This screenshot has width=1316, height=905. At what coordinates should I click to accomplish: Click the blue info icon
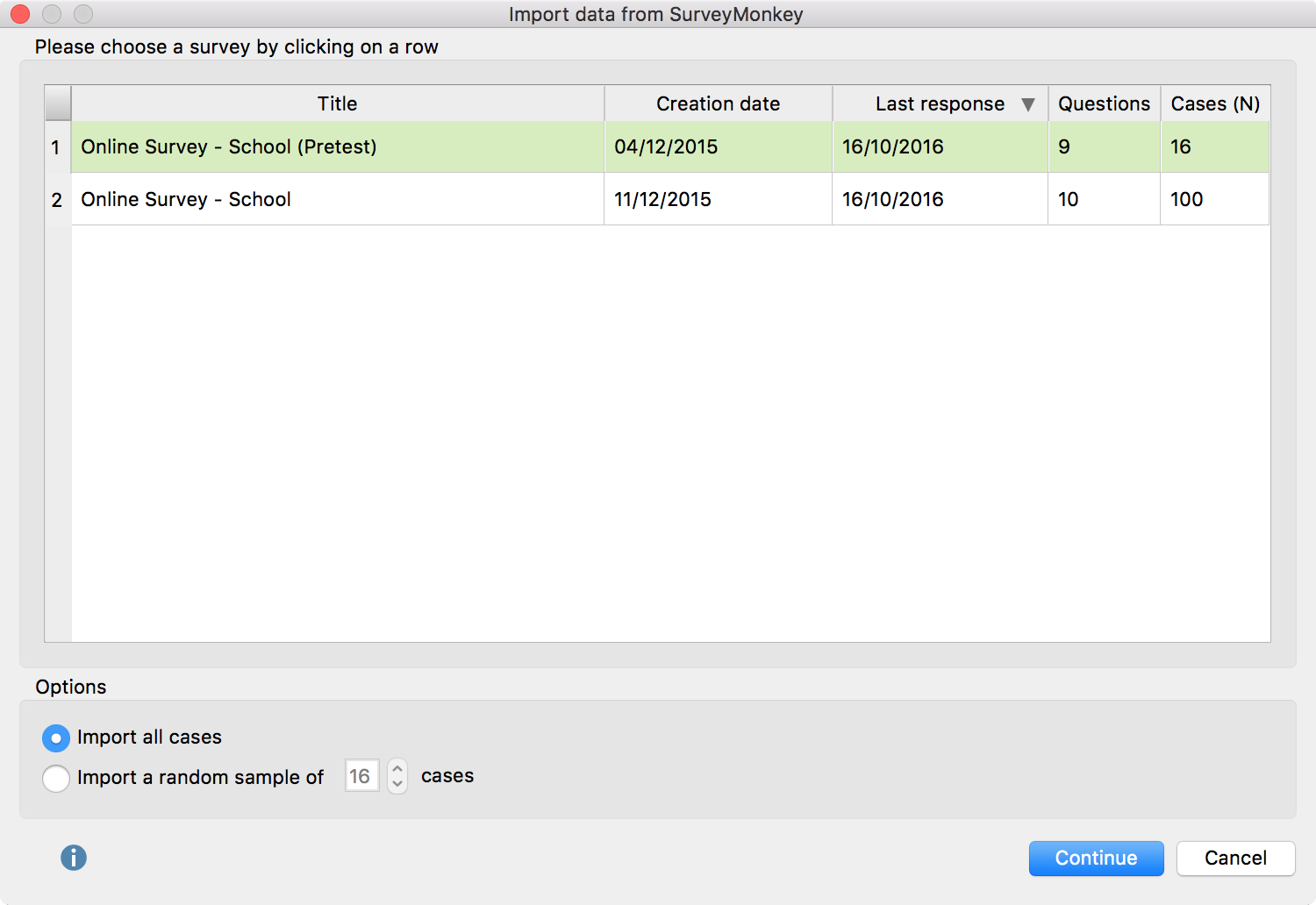pos(74,858)
